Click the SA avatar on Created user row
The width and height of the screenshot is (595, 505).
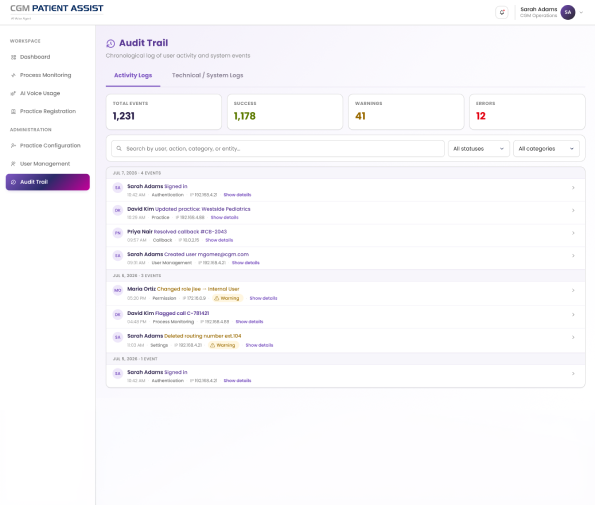coord(118,256)
